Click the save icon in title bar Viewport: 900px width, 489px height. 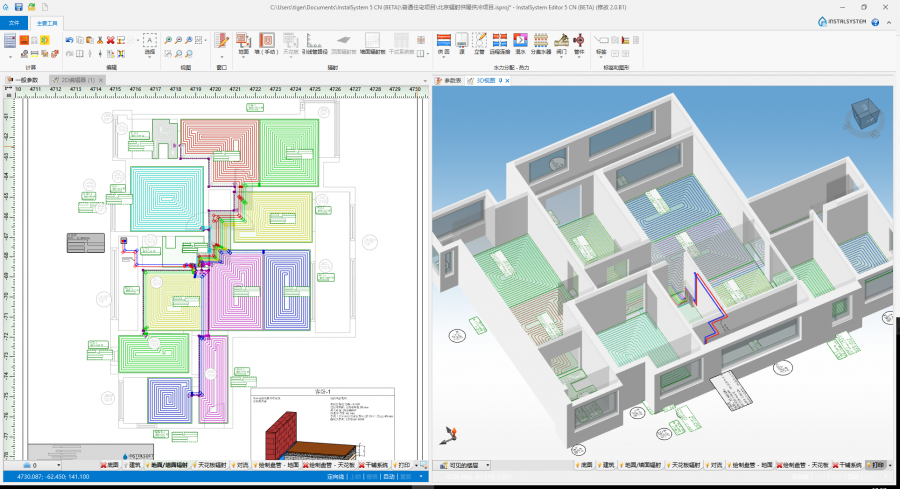(20, 6)
